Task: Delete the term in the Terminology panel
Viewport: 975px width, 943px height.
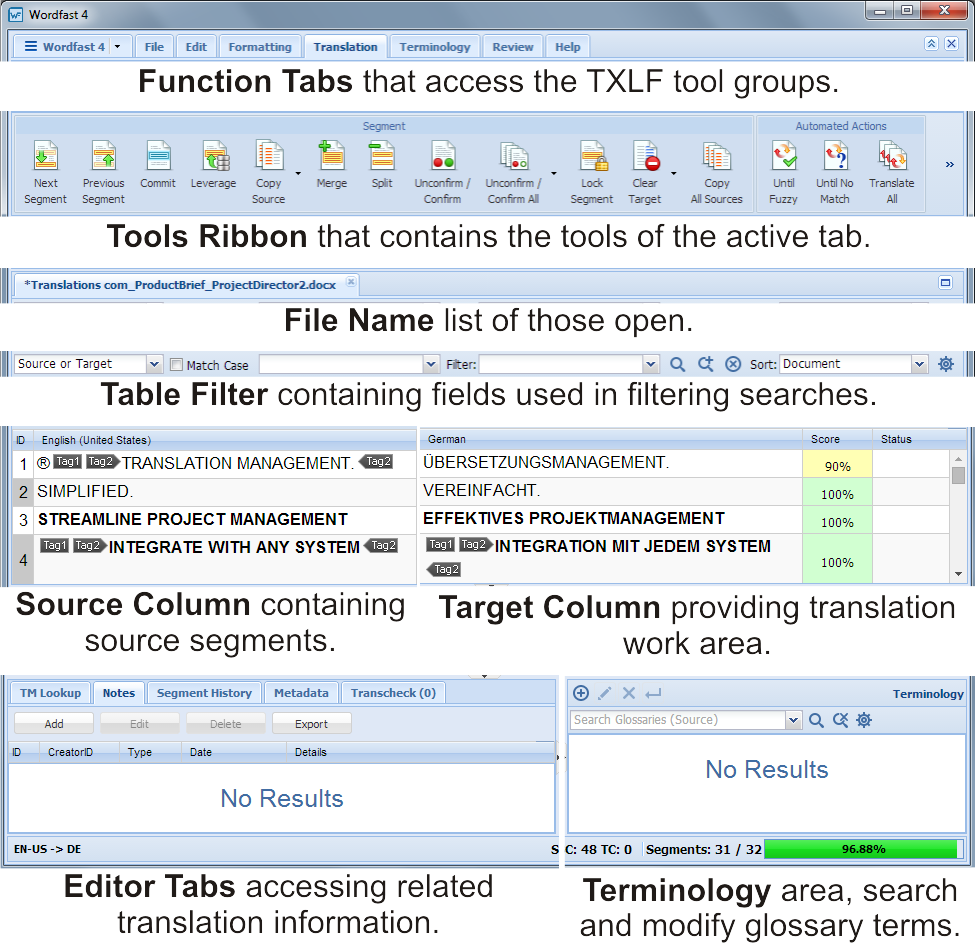Action: tap(629, 693)
